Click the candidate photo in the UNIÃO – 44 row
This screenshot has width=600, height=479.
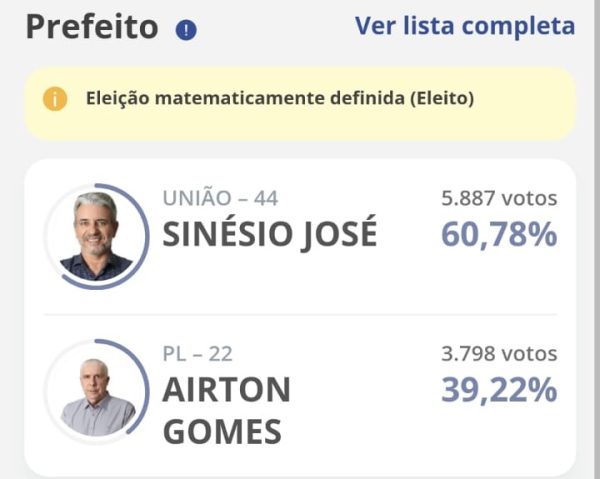point(96,236)
